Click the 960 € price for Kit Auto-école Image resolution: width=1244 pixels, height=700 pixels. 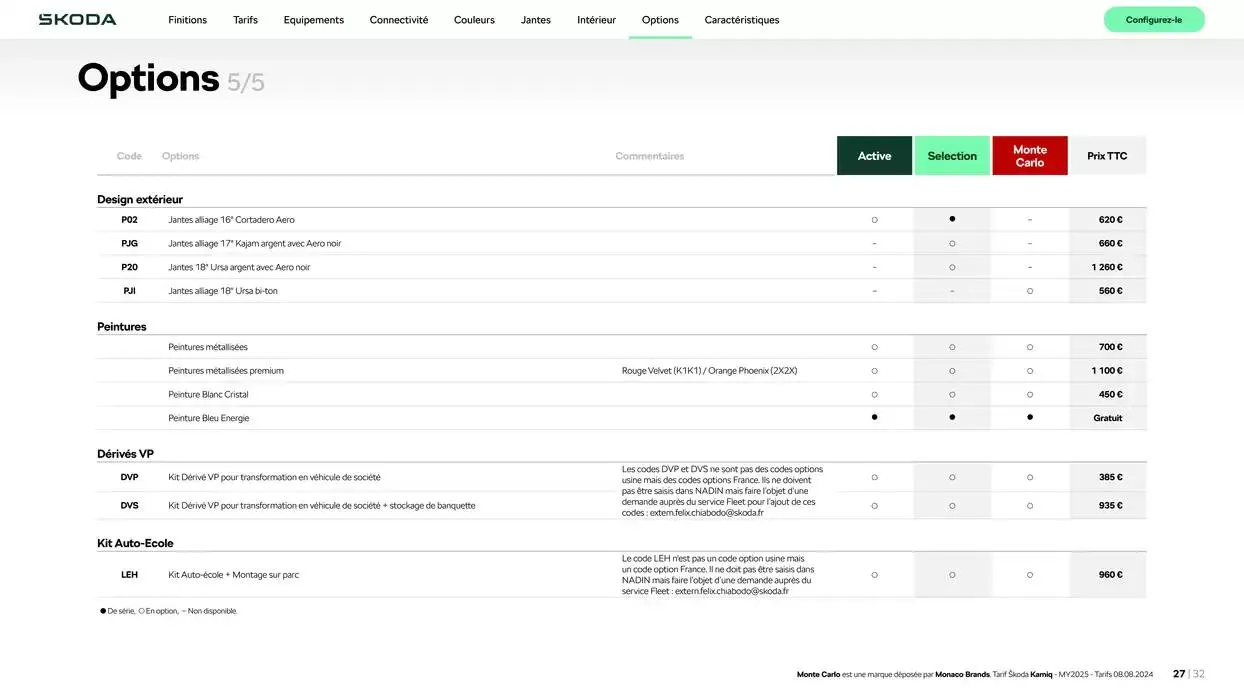coord(1110,575)
